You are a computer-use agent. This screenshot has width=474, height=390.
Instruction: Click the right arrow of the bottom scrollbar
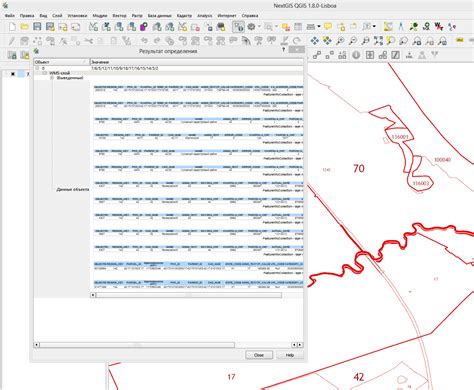pyautogui.click(x=300, y=345)
